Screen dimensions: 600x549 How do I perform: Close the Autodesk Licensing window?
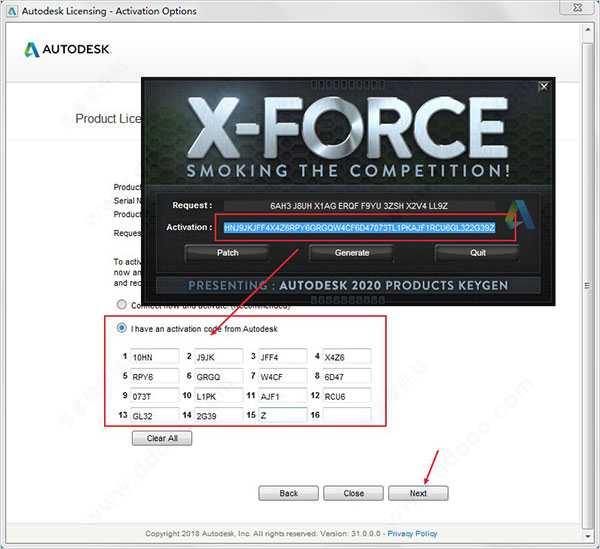pos(578,7)
